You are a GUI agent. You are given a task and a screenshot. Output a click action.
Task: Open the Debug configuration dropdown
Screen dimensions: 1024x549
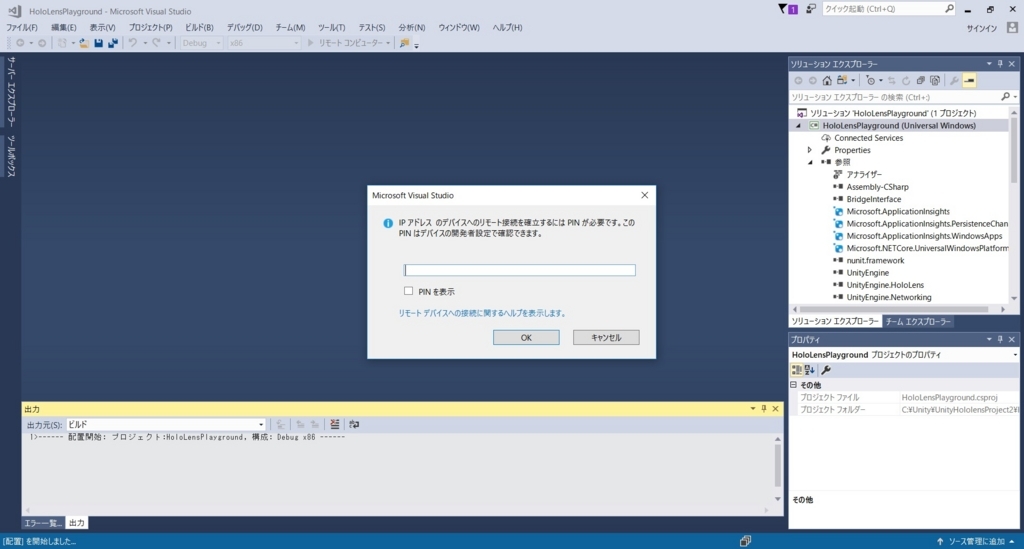tap(201, 43)
